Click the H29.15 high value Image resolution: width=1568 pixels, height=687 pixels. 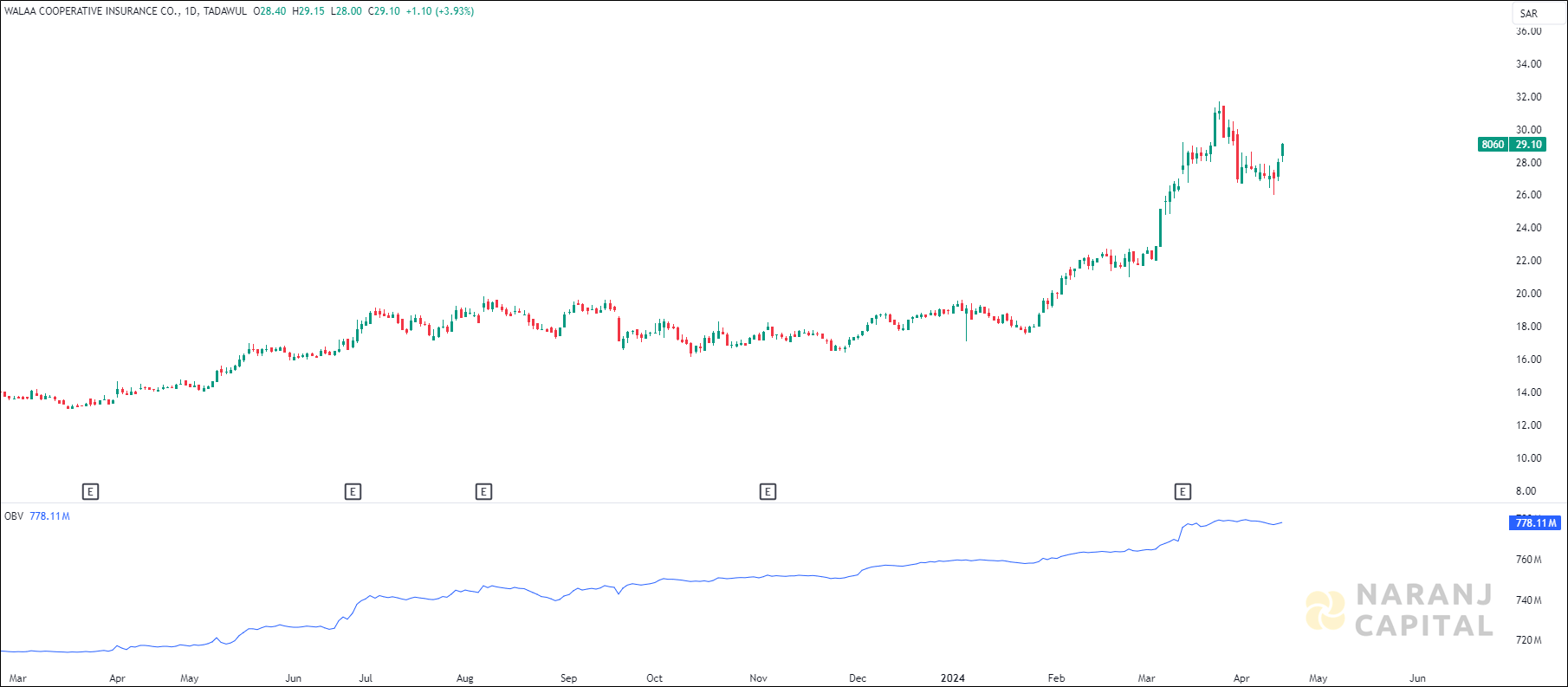pyautogui.click(x=308, y=11)
